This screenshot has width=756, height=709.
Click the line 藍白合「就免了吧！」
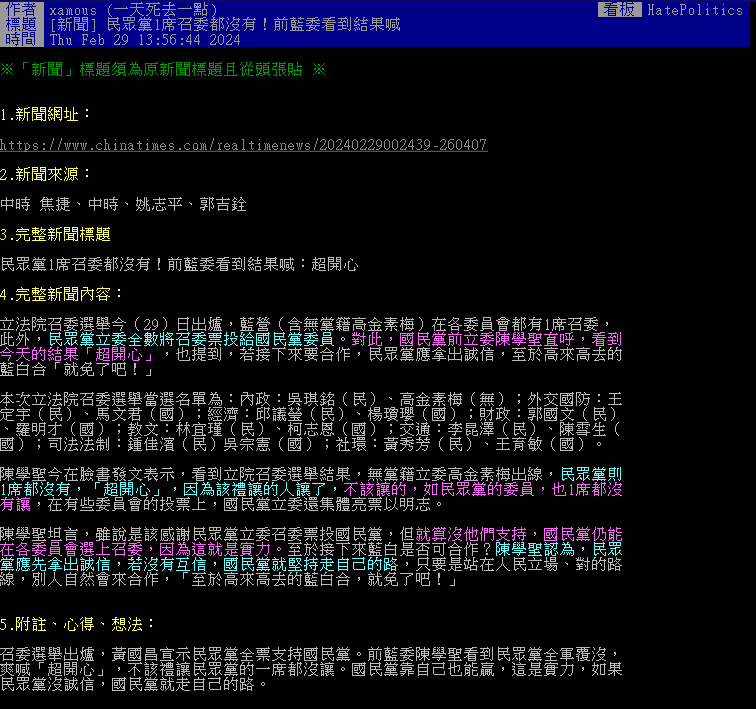click(77, 369)
